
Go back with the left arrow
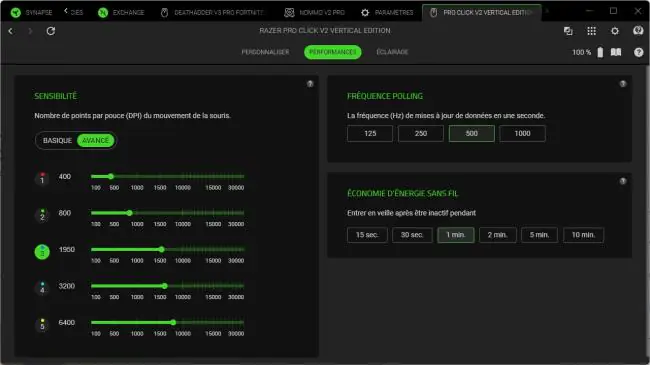click(11, 31)
